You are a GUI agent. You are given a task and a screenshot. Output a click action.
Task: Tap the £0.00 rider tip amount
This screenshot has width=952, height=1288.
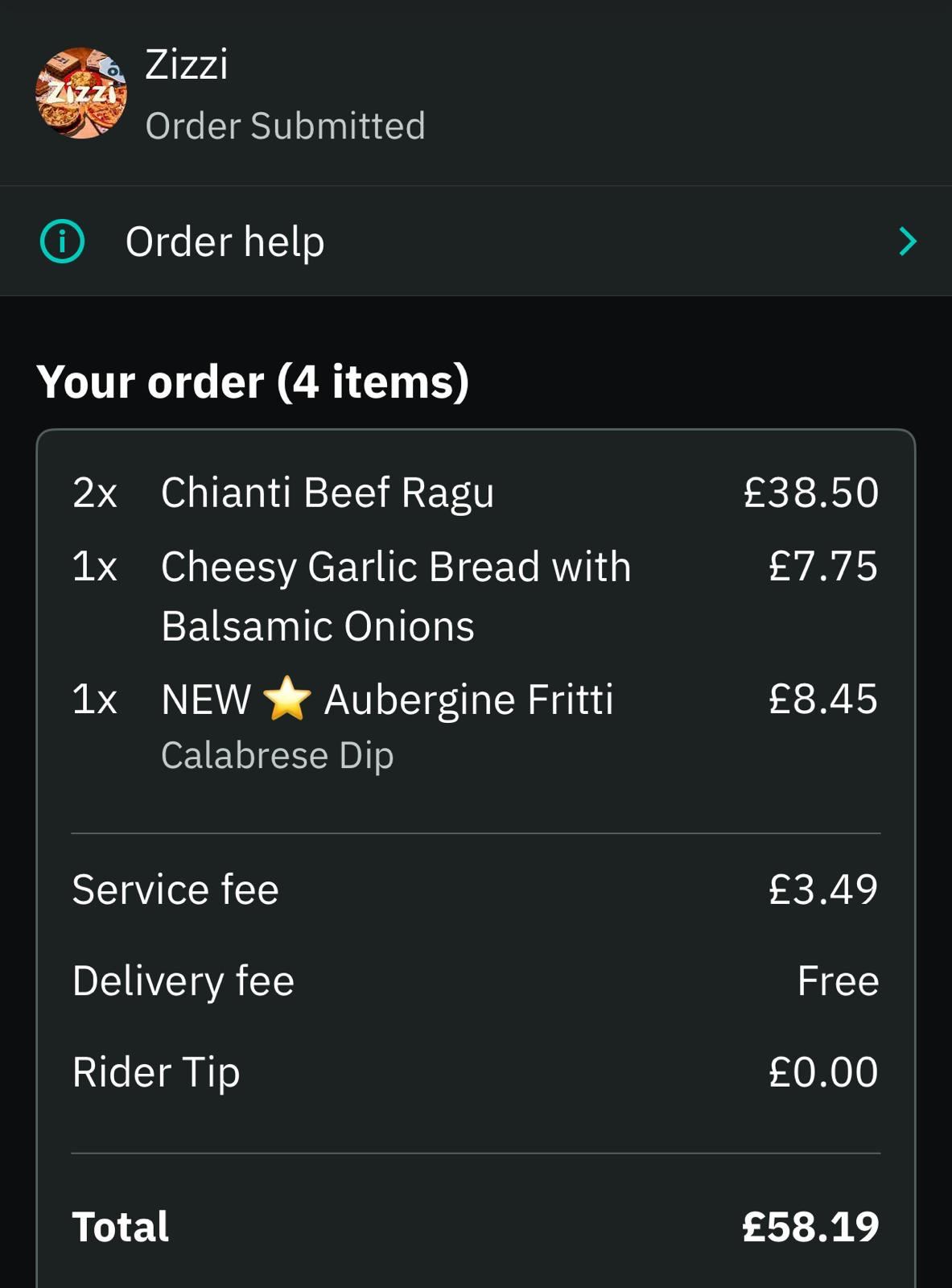[x=822, y=1072]
